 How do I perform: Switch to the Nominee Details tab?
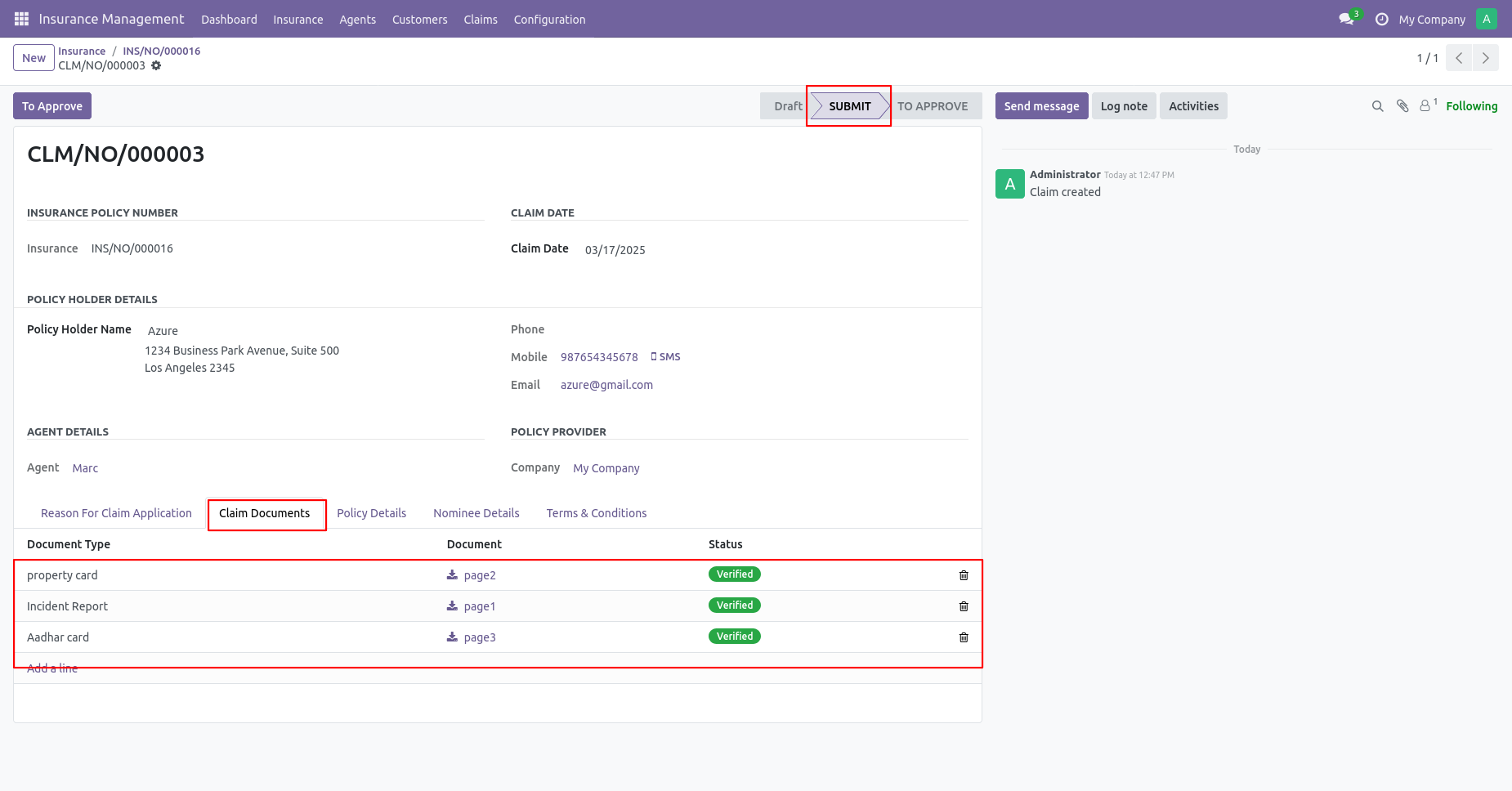pyautogui.click(x=476, y=513)
